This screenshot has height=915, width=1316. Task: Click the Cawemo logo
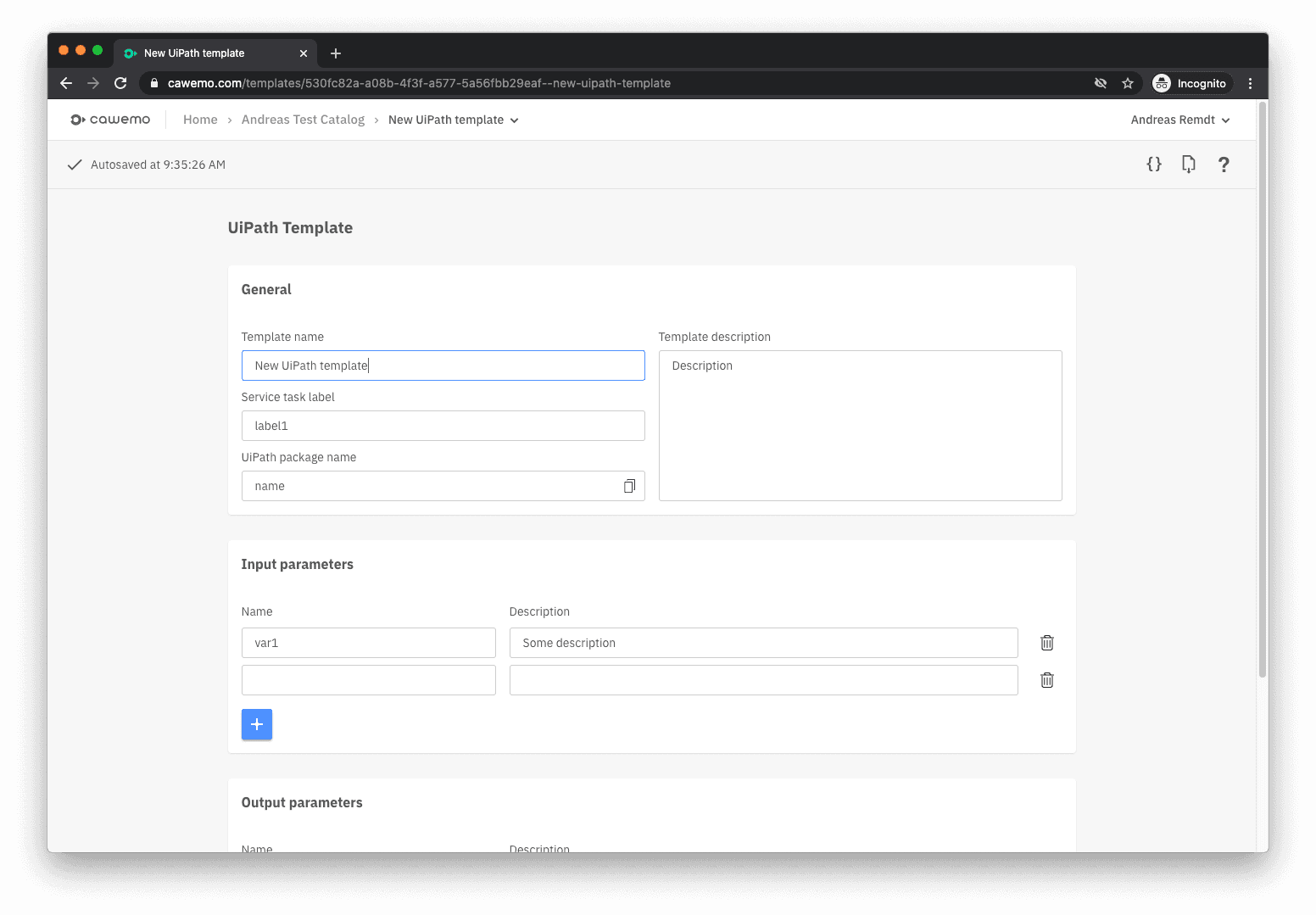[x=110, y=120]
